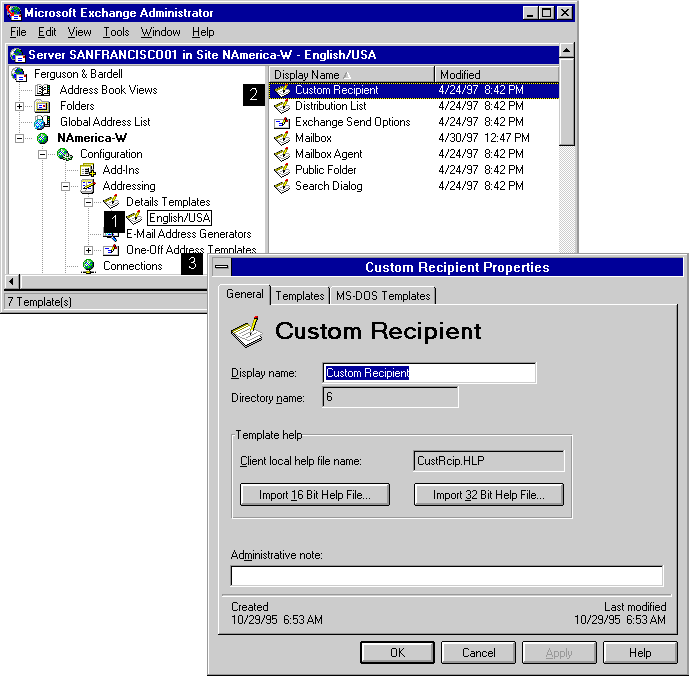The image size is (689, 676).
Task: Click the Ferguson & Bardell organization icon
Action: (19, 74)
